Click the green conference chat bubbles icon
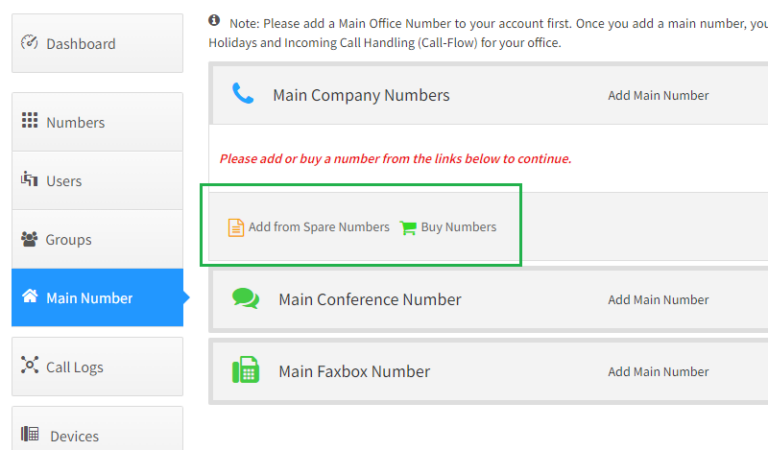The height and width of the screenshot is (450, 768). point(245,298)
